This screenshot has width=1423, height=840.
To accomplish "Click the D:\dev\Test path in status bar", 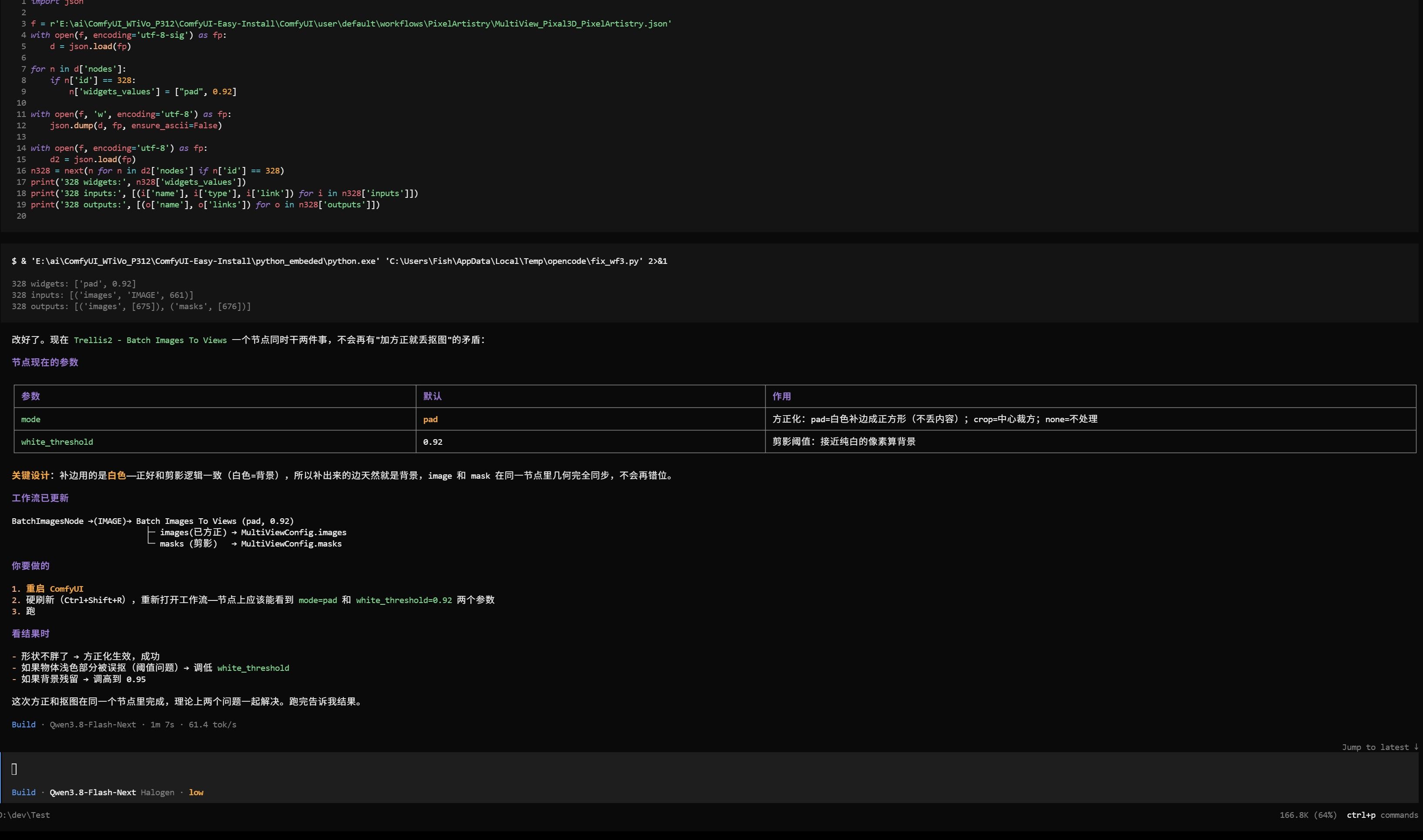I will click(25, 815).
